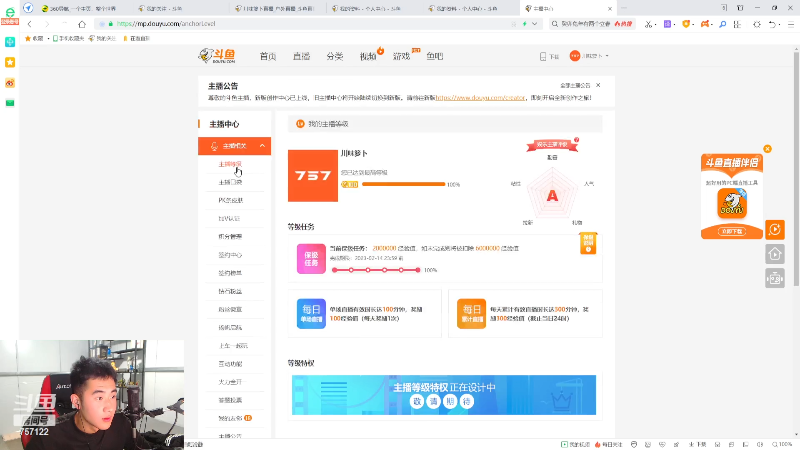Click the orange rules tag on task card

click(588, 243)
